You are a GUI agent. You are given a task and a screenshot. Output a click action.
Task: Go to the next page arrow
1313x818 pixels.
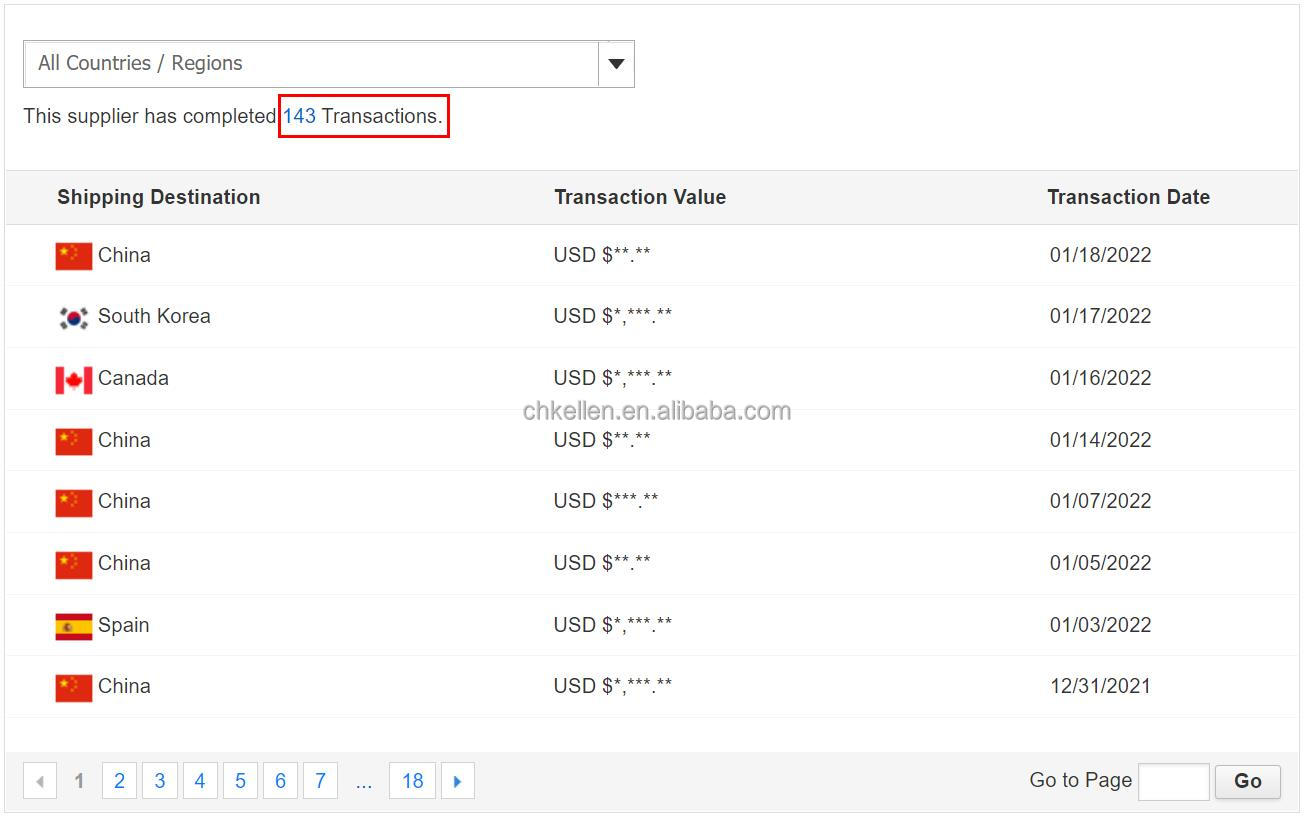[x=457, y=781]
